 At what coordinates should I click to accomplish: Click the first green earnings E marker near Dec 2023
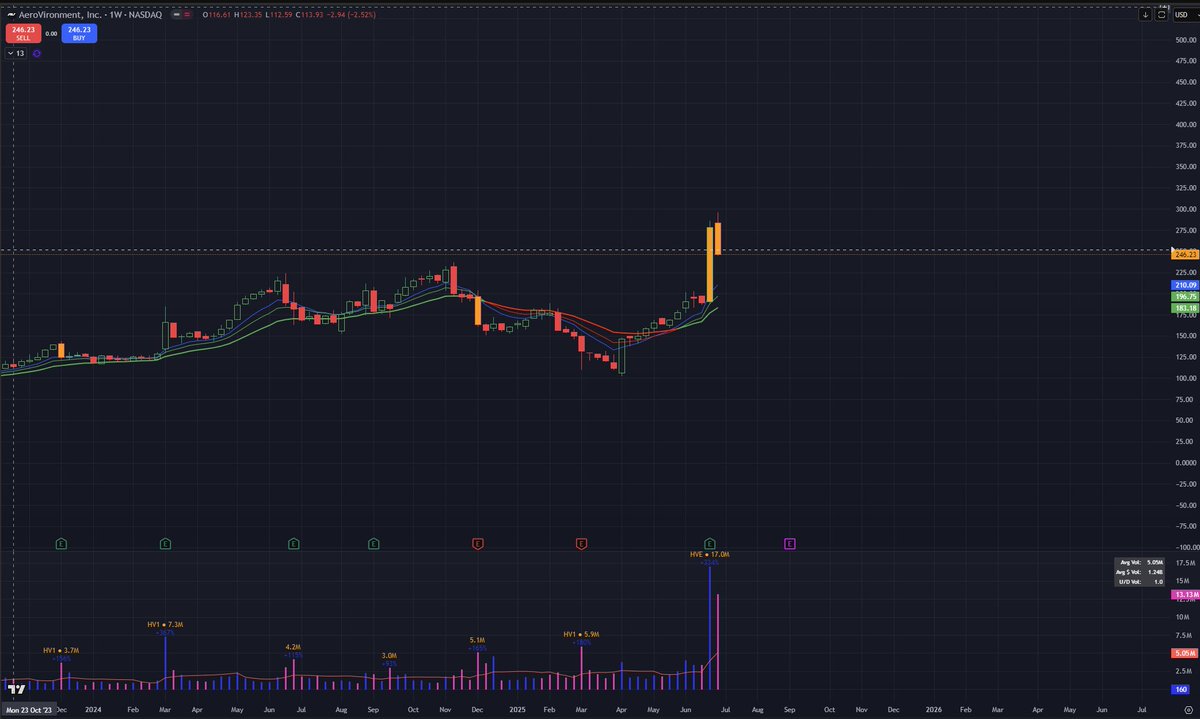[61, 543]
